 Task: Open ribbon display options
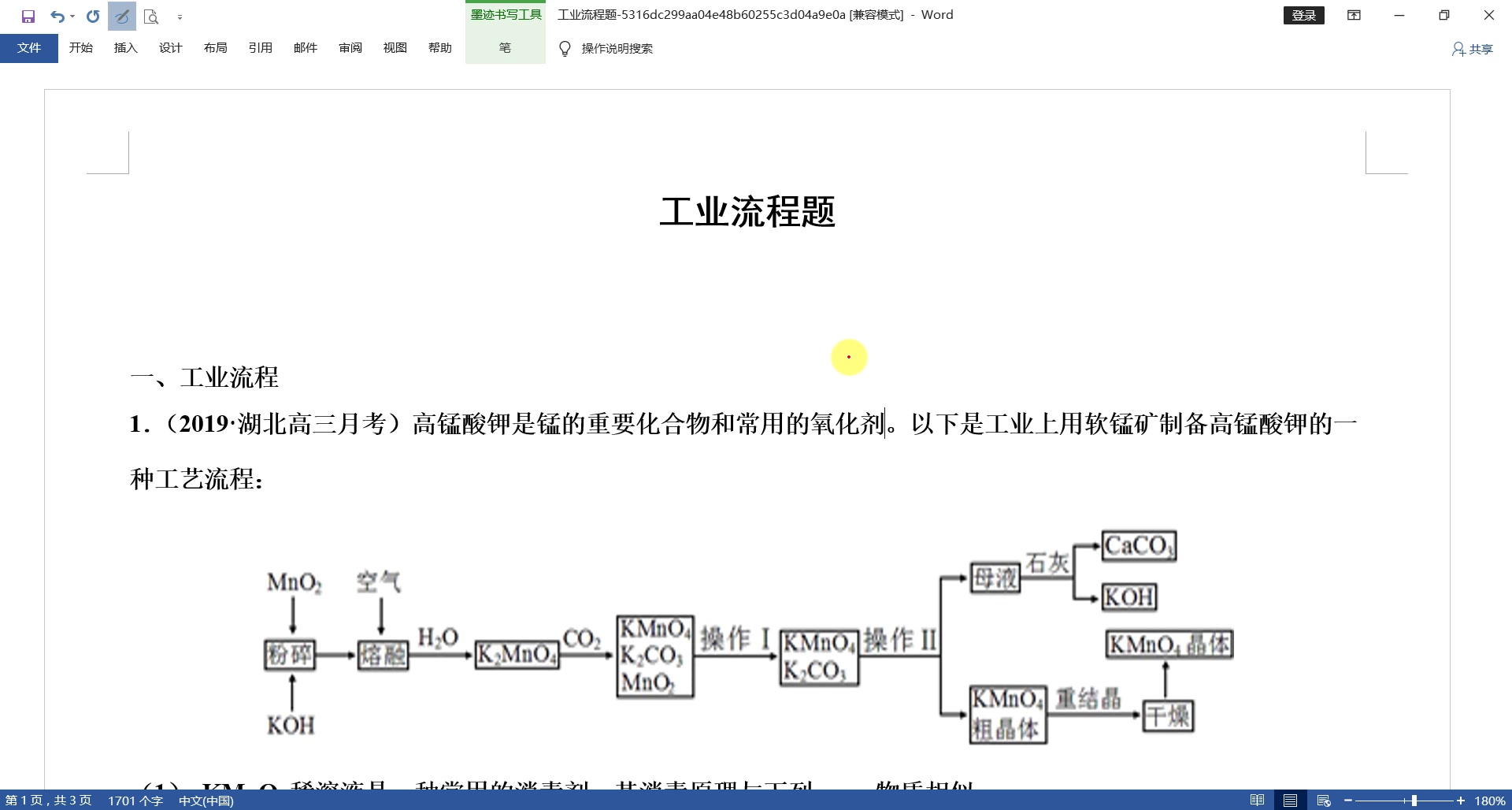pyautogui.click(x=1354, y=15)
